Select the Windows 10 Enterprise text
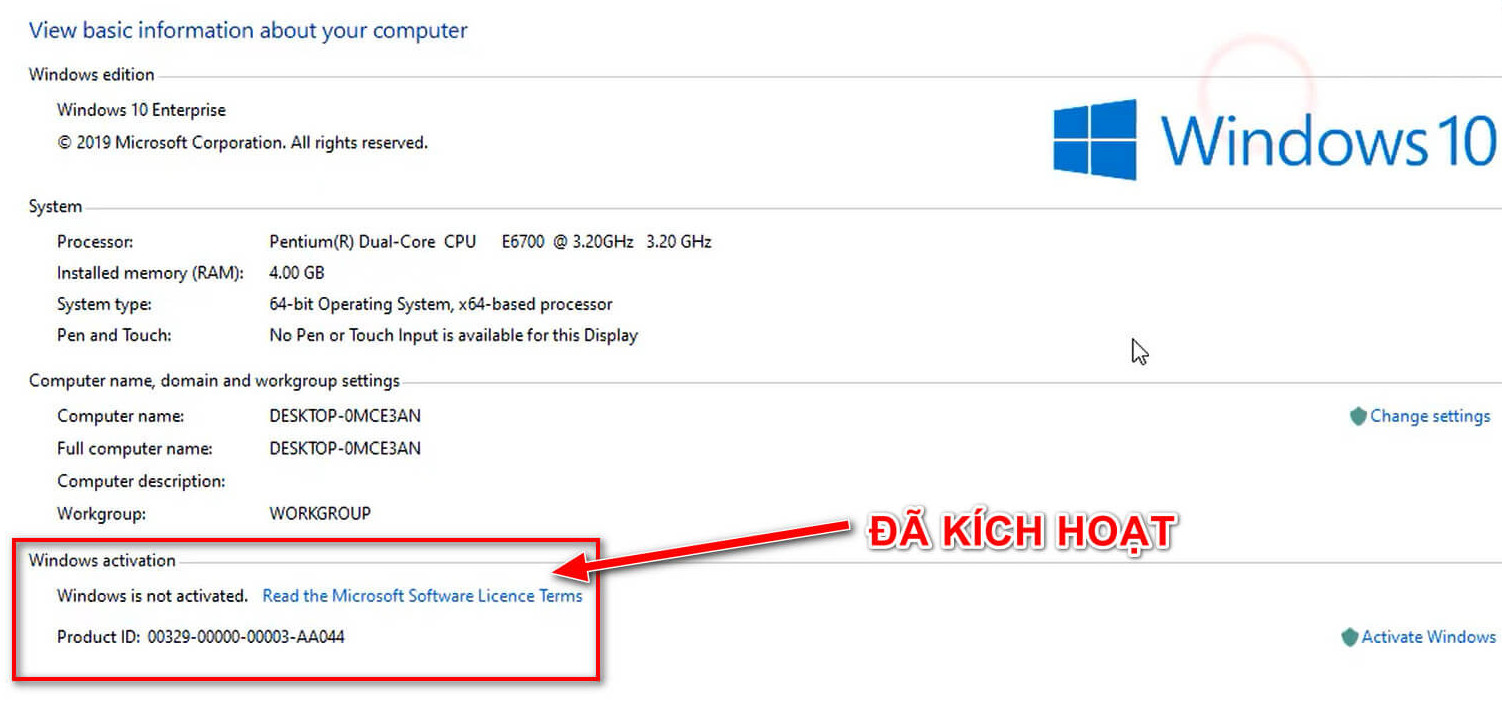The height and width of the screenshot is (725, 1502). pyautogui.click(x=141, y=110)
